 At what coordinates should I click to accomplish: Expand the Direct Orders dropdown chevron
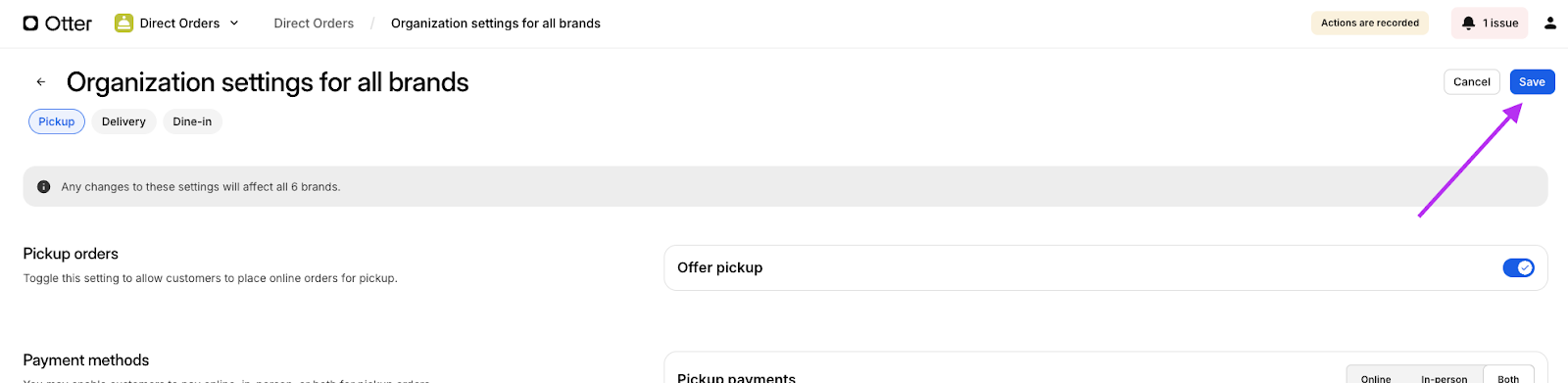[x=234, y=23]
